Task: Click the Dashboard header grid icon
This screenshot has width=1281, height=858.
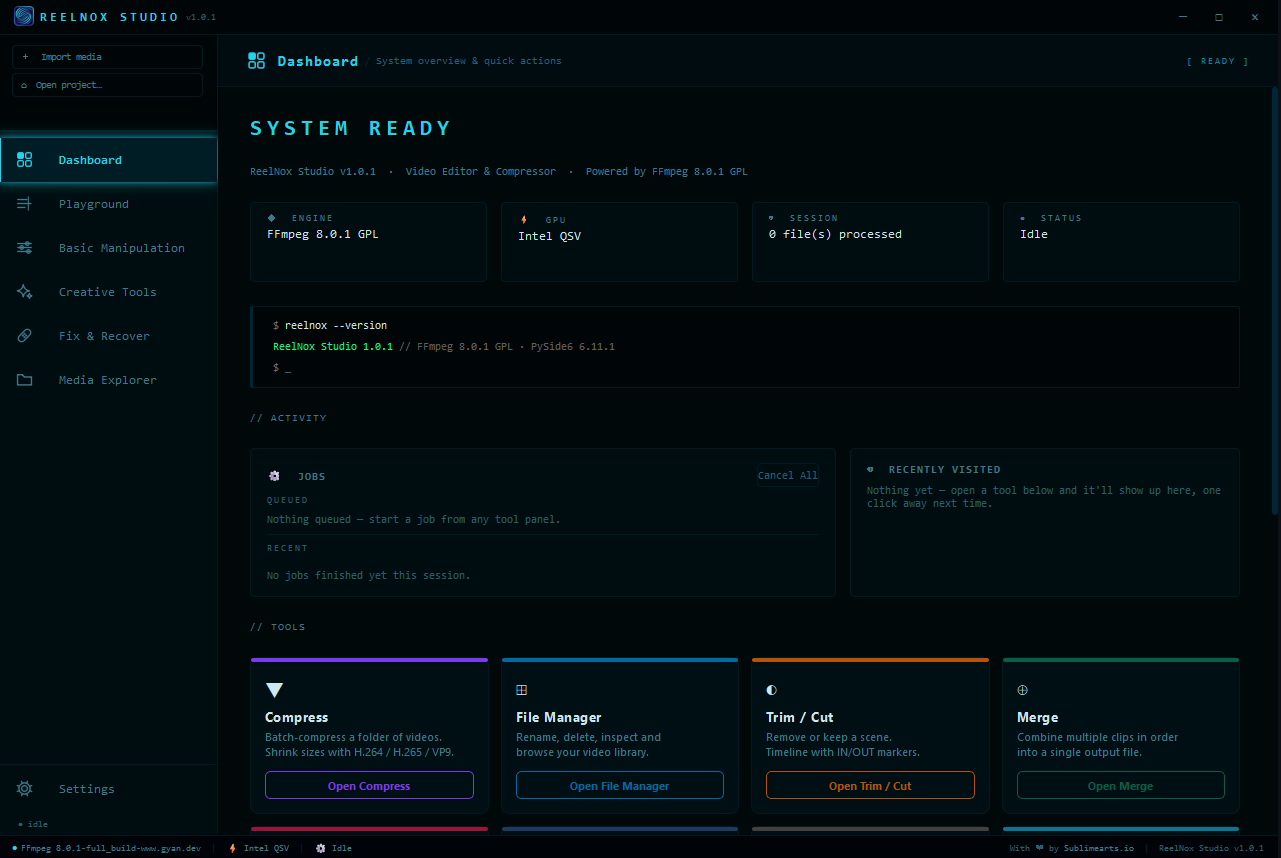Action: click(x=257, y=61)
